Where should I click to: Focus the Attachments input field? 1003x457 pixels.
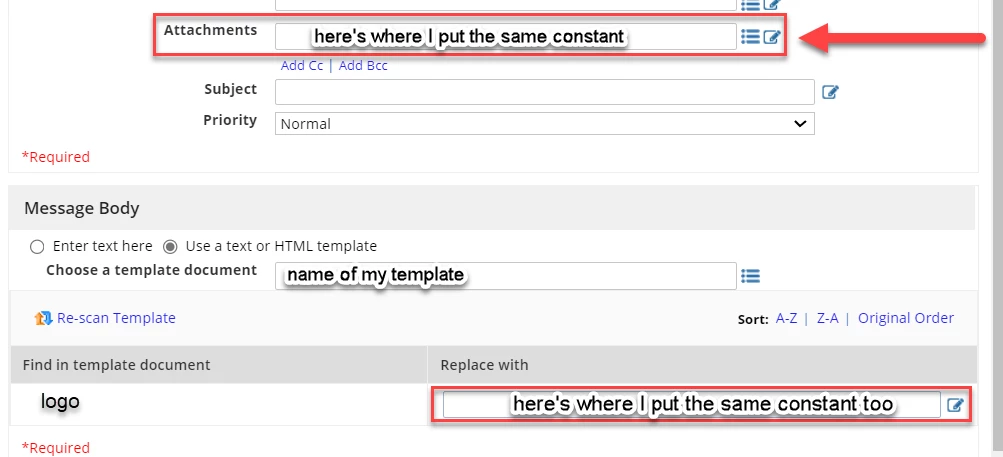505,36
